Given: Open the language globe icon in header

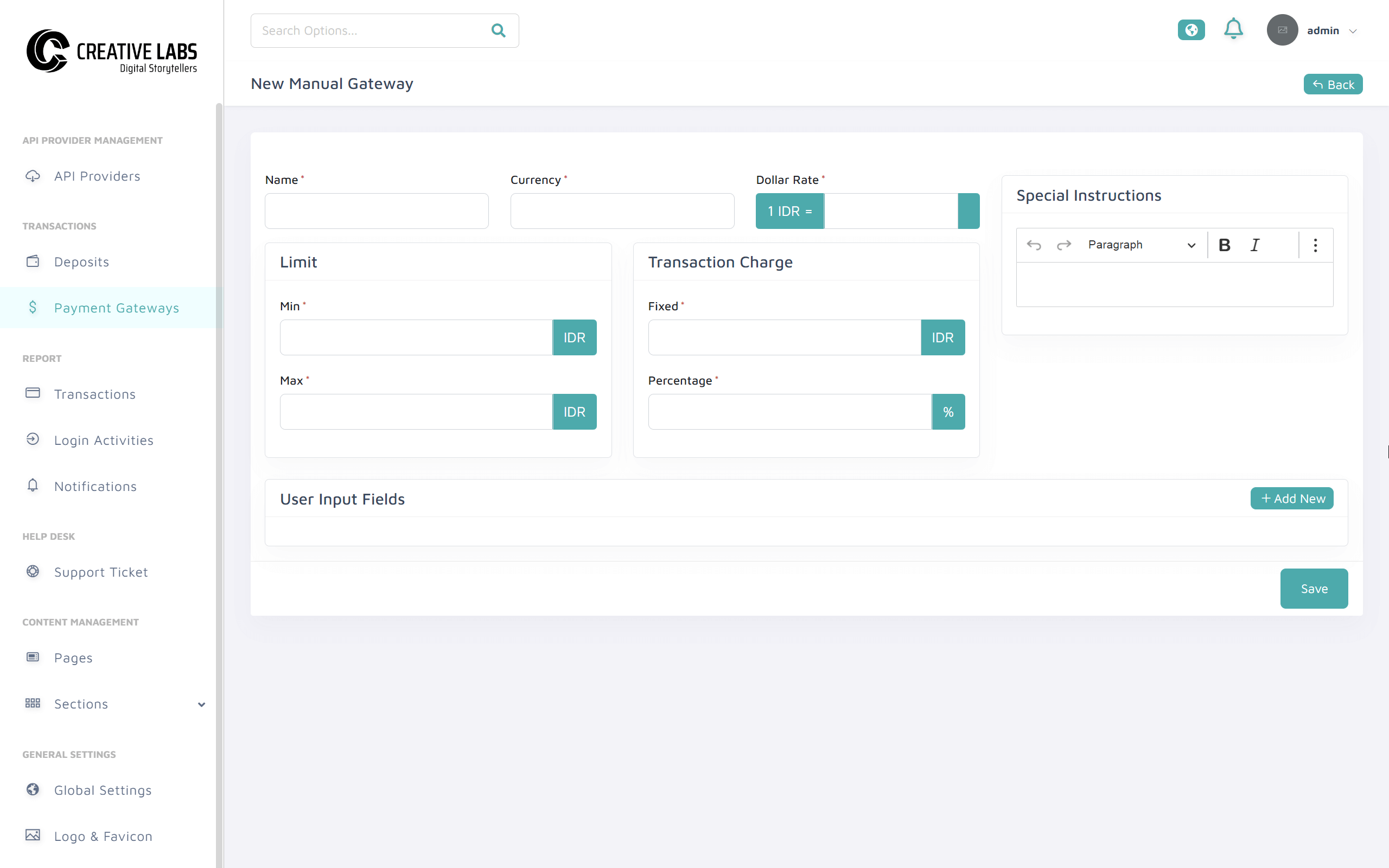Looking at the screenshot, I should tap(1192, 30).
